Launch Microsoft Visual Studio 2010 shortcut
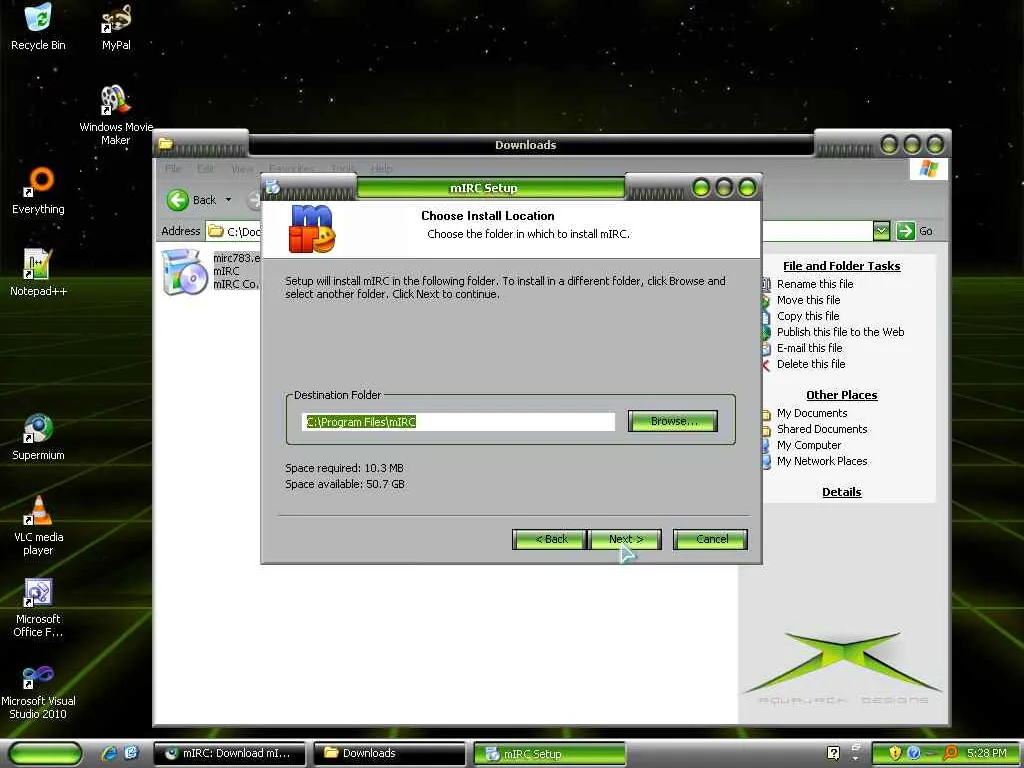Screen dimensions: 1024x768 click(39, 690)
